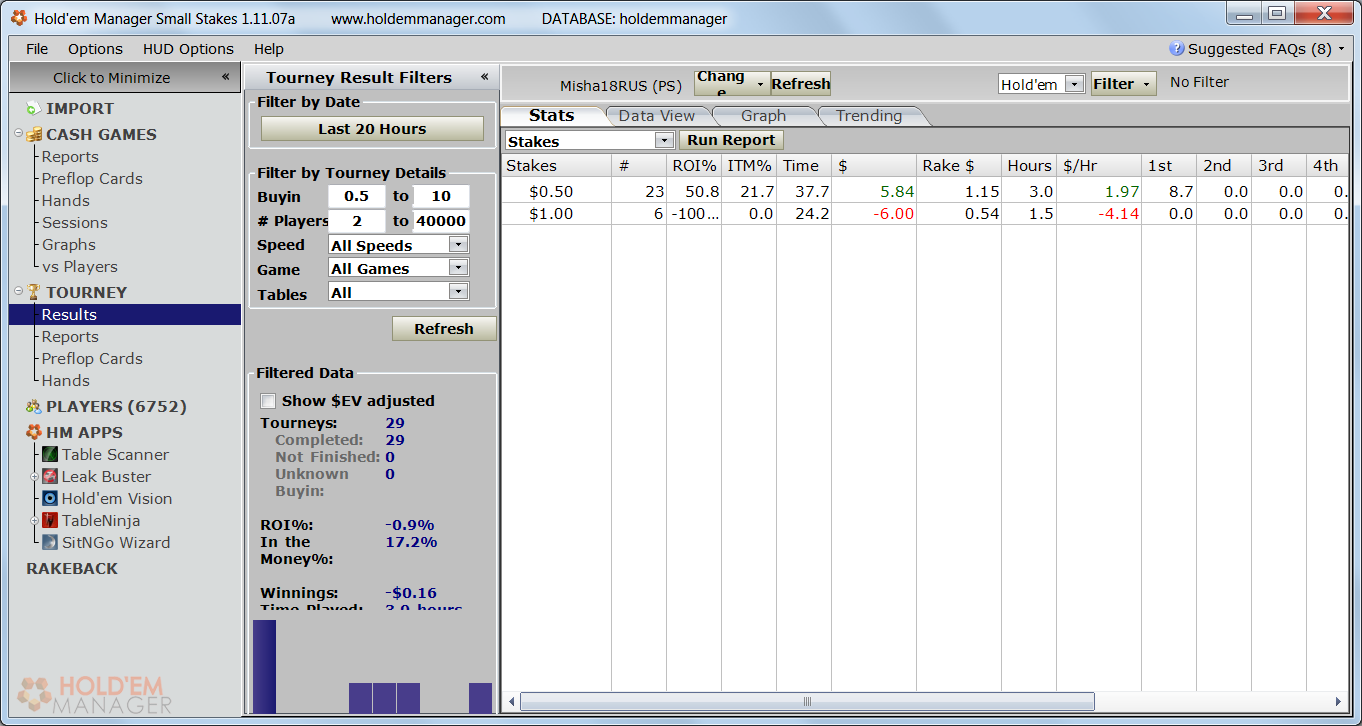Click the Buyin minimum input field
Viewport: 1362px width, 726px height.
(357, 197)
